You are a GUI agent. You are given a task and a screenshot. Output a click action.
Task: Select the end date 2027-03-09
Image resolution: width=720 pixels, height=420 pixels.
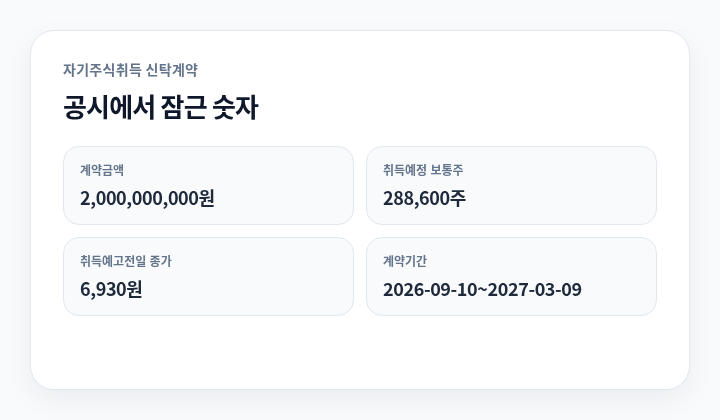[x=534, y=290]
